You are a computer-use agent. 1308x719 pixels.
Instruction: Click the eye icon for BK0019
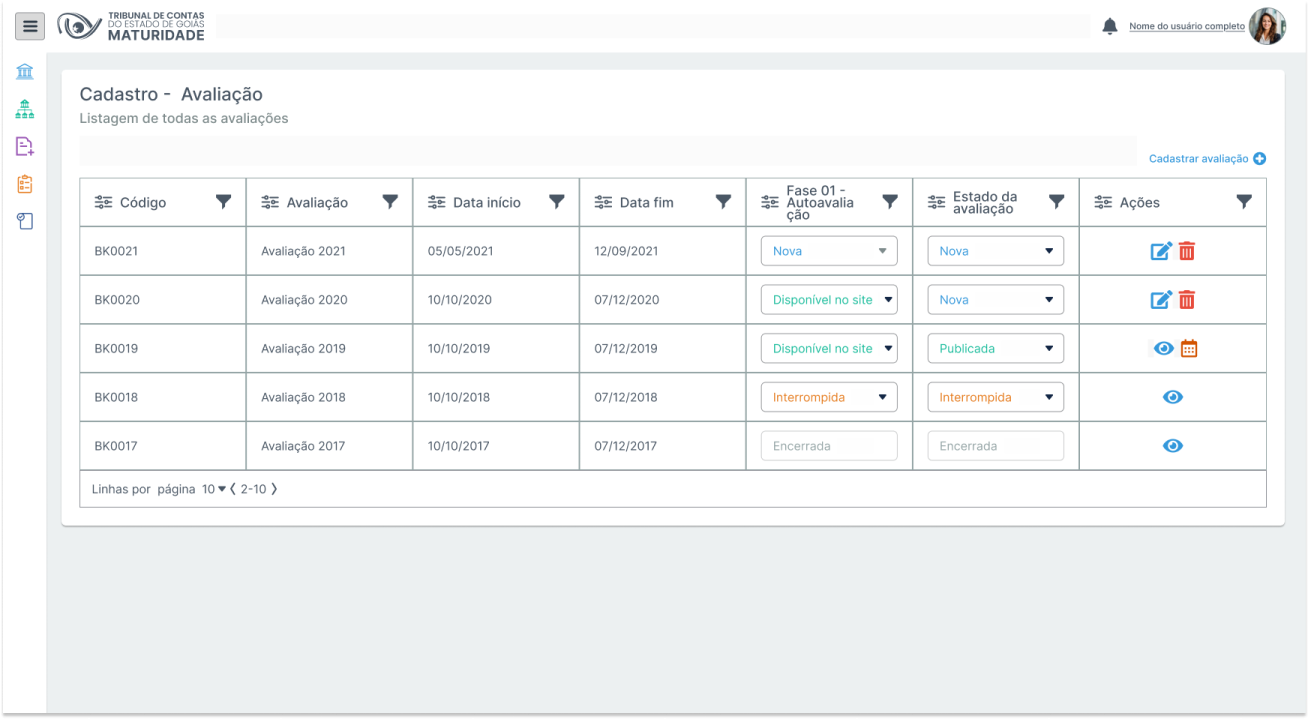point(1163,348)
